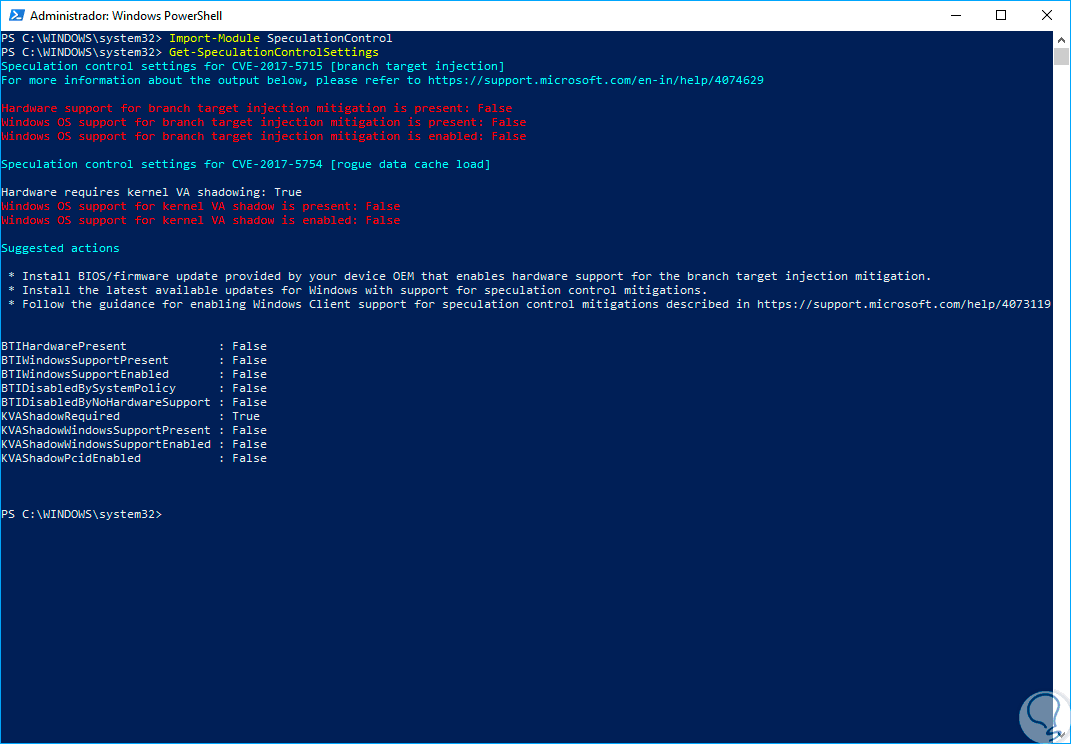
Task: Click the scrollbar up arrow
Action: coord(1062,38)
